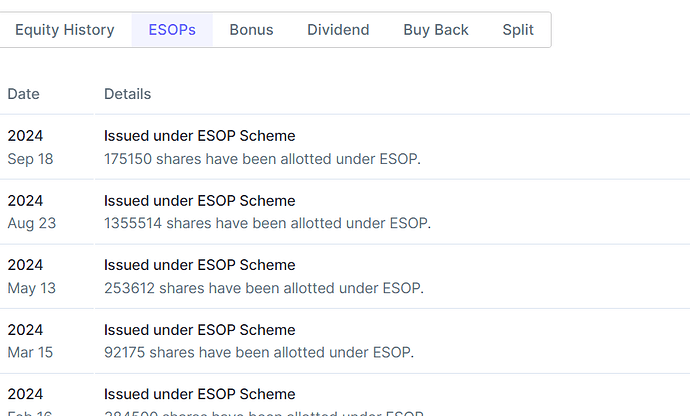
Task: Click the Date column header
Action: [24, 94]
